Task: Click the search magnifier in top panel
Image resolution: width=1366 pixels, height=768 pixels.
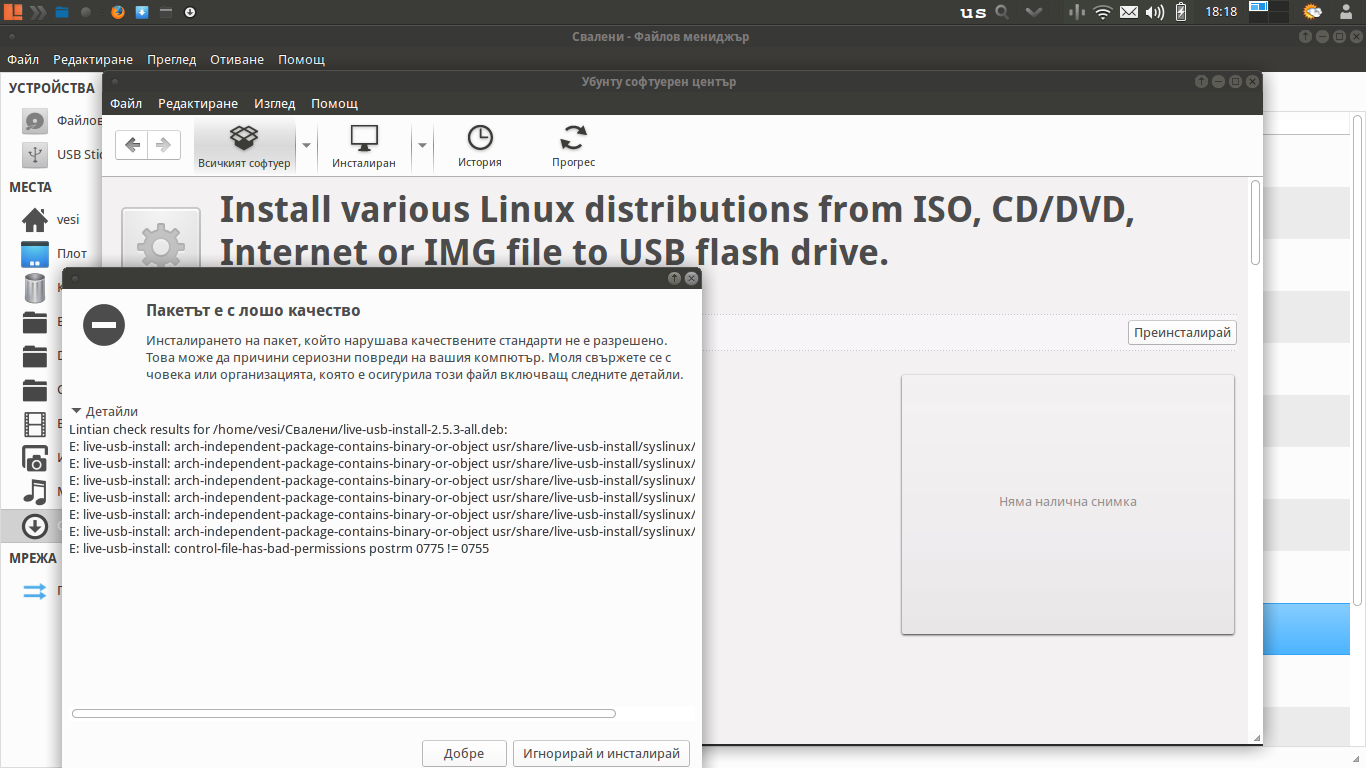Action: coord(1000,13)
